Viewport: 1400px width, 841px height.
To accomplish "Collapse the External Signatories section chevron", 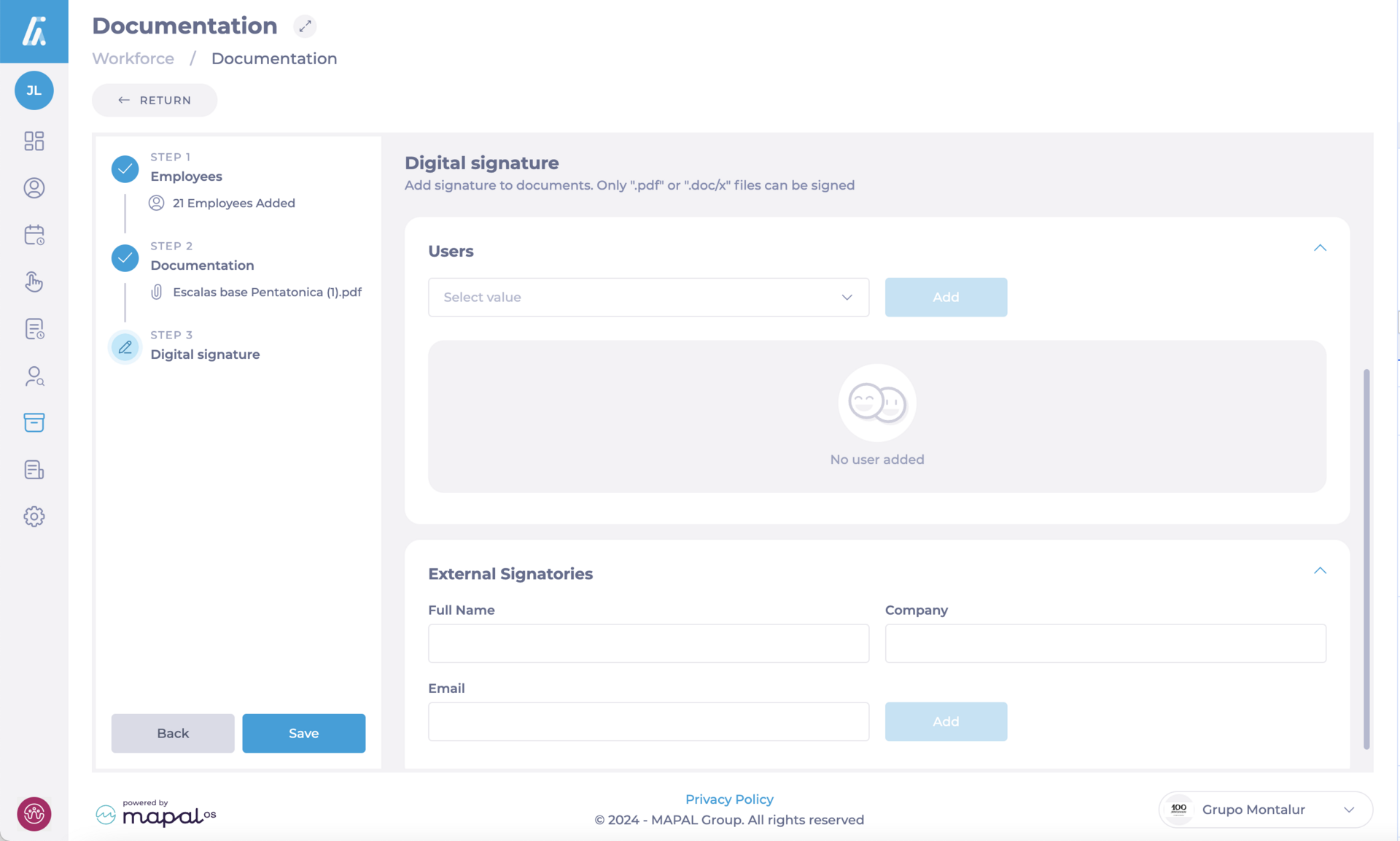I will click(1320, 570).
